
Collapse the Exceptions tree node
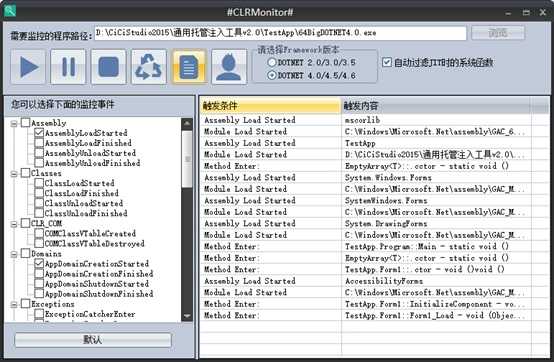pos(14,304)
